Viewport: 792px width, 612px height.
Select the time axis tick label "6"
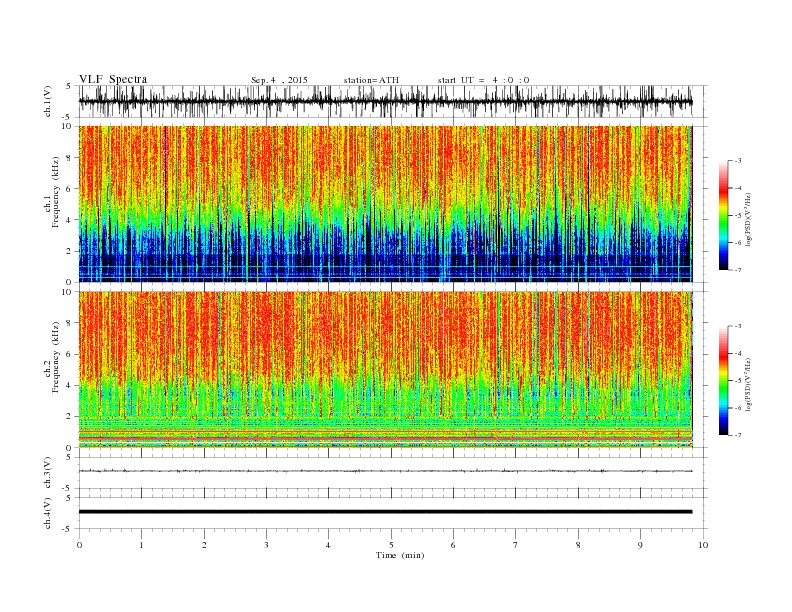(453, 545)
